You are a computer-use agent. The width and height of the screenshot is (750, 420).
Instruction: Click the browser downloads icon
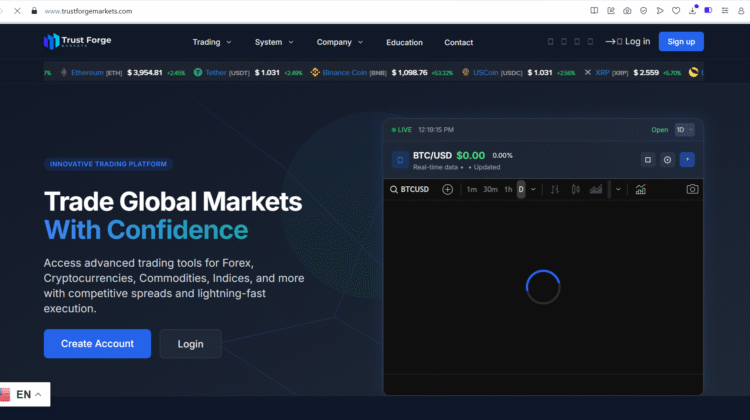[x=692, y=10]
